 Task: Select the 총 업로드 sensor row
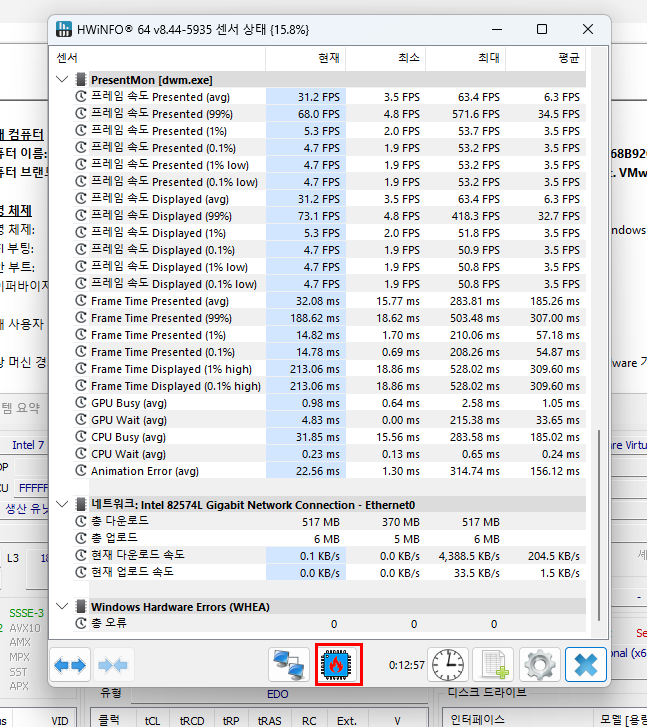point(329,539)
